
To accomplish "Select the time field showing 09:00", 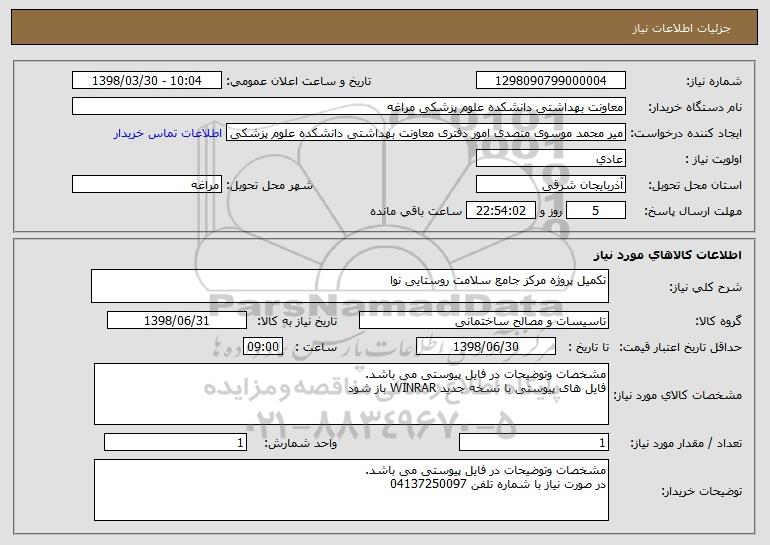I will (x=263, y=347).
